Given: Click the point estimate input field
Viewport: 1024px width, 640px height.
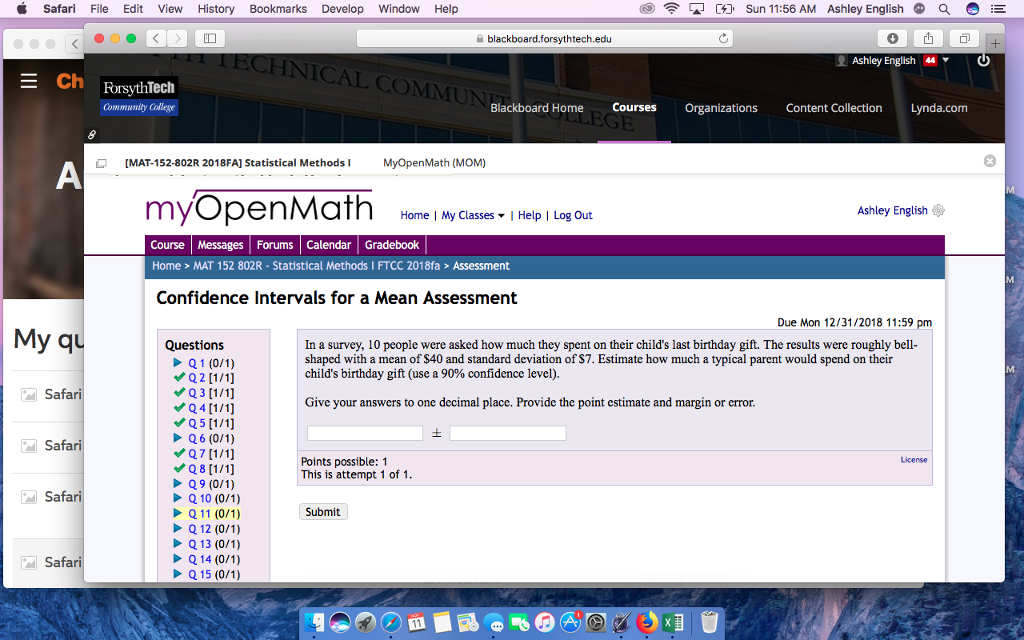Looking at the screenshot, I should tap(364, 433).
